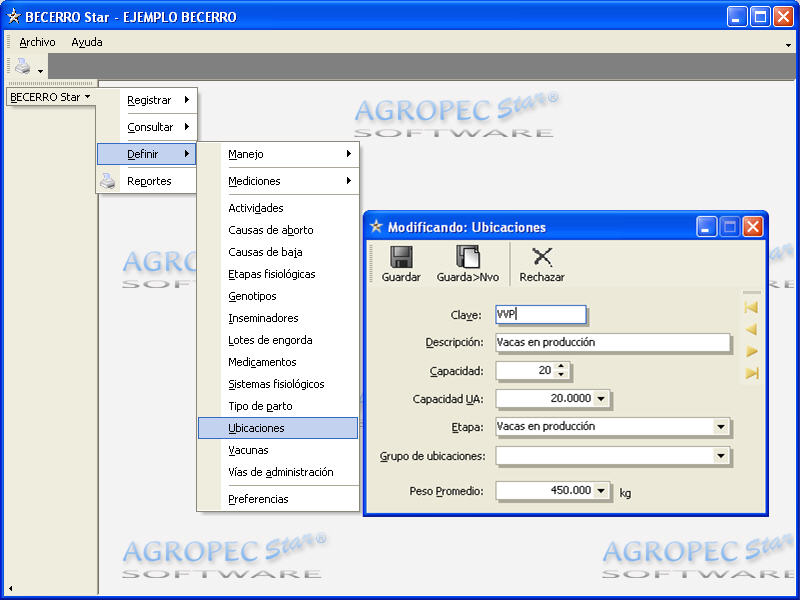Click the Capacidad UA value field

[x=544, y=398]
